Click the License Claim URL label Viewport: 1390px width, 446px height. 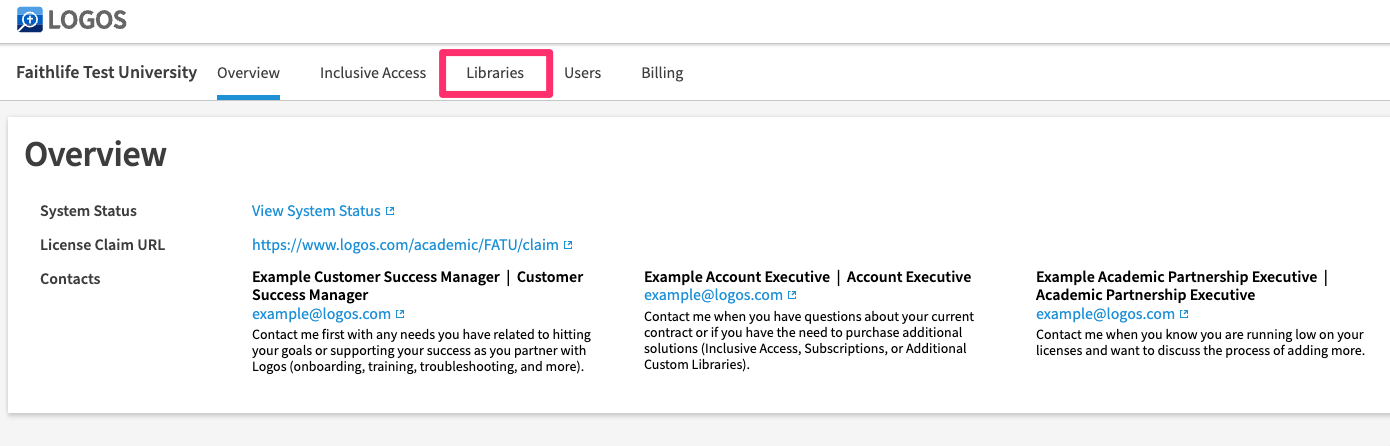click(103, 245)
